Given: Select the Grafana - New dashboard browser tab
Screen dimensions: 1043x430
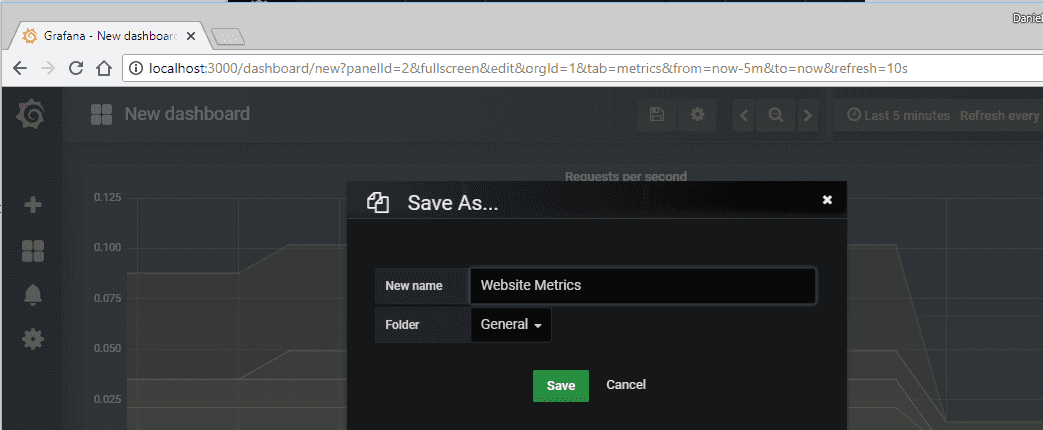Looking at the screenshot, I should 110,36.
